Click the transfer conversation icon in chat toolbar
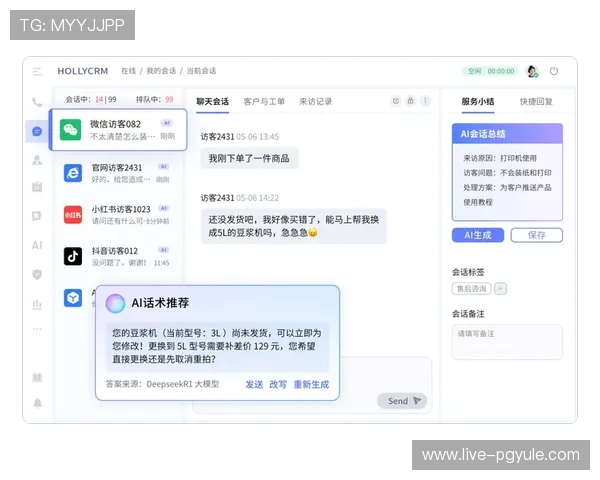Screen dimensions: 600x480 [x=396, y=101]
